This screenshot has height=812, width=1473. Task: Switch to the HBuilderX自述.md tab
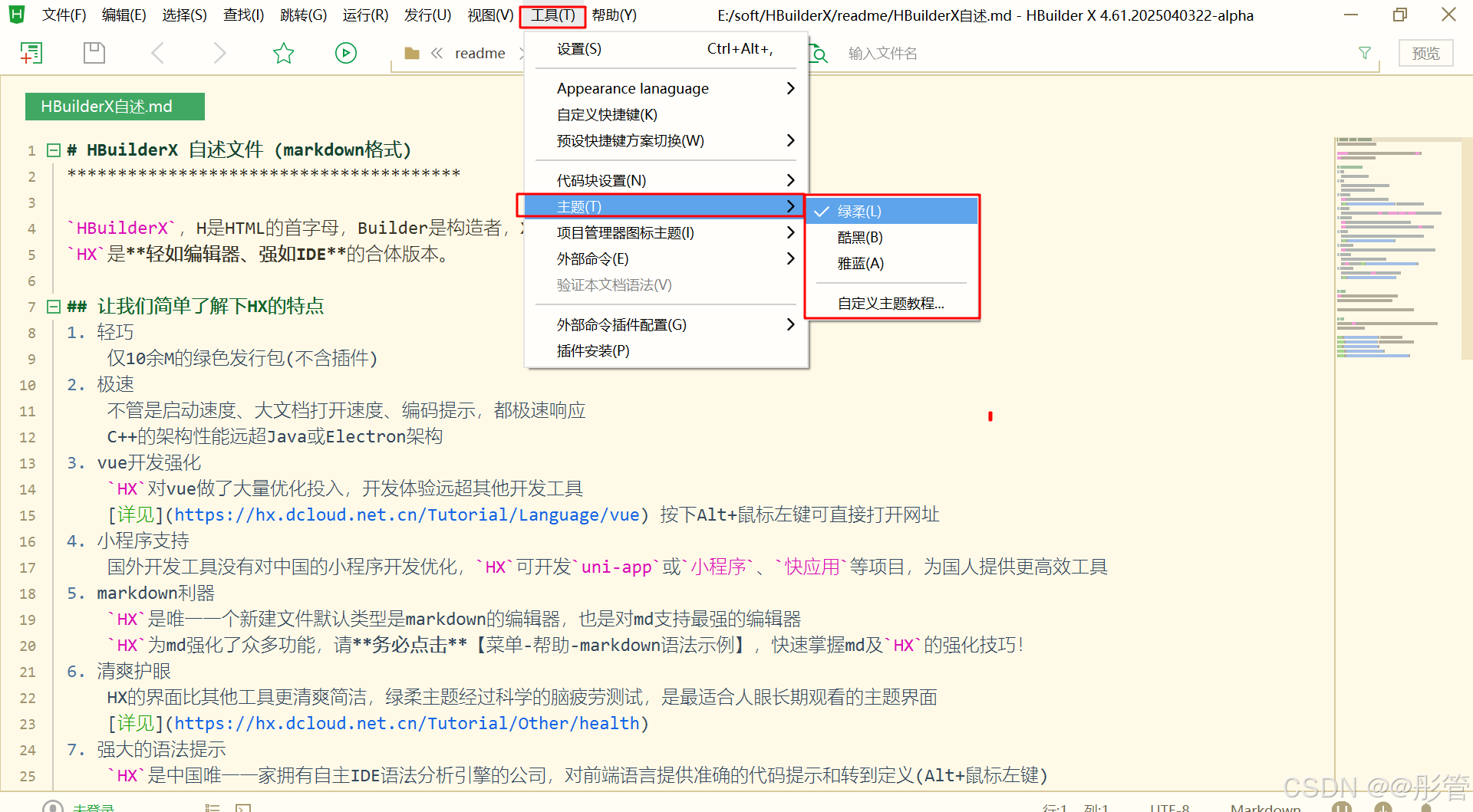115,107
